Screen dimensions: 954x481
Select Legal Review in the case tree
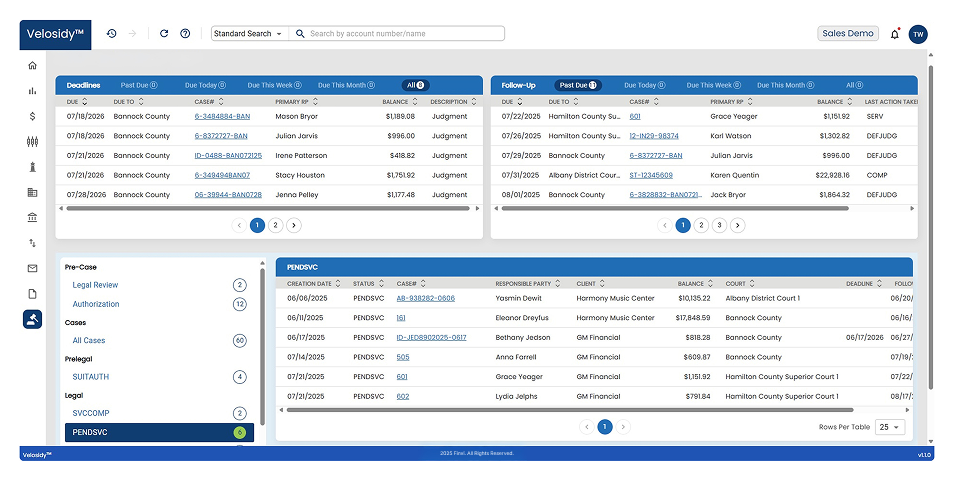point(95,285)
